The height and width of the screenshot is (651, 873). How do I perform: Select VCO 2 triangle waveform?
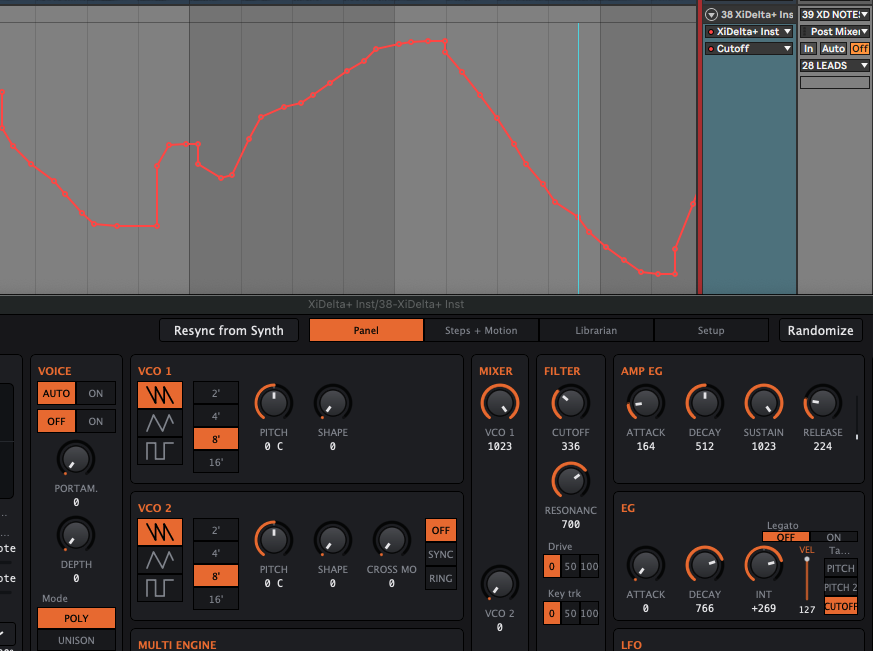[160, 560]
